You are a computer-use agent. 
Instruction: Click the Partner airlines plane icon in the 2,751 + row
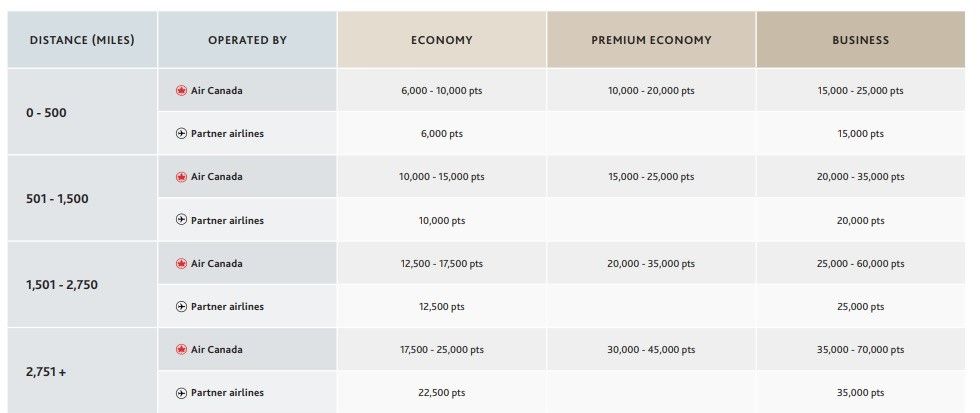(x=181, y=393)
